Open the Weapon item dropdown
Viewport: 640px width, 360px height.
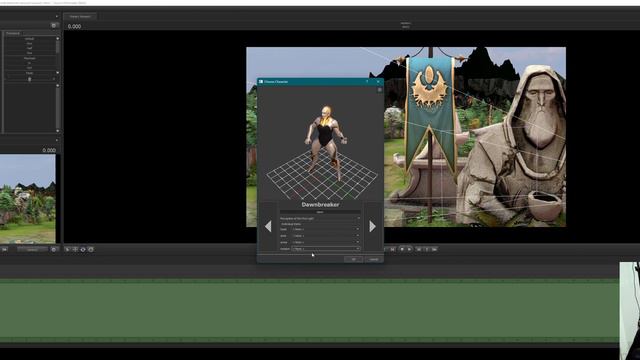tap(326, 249)
